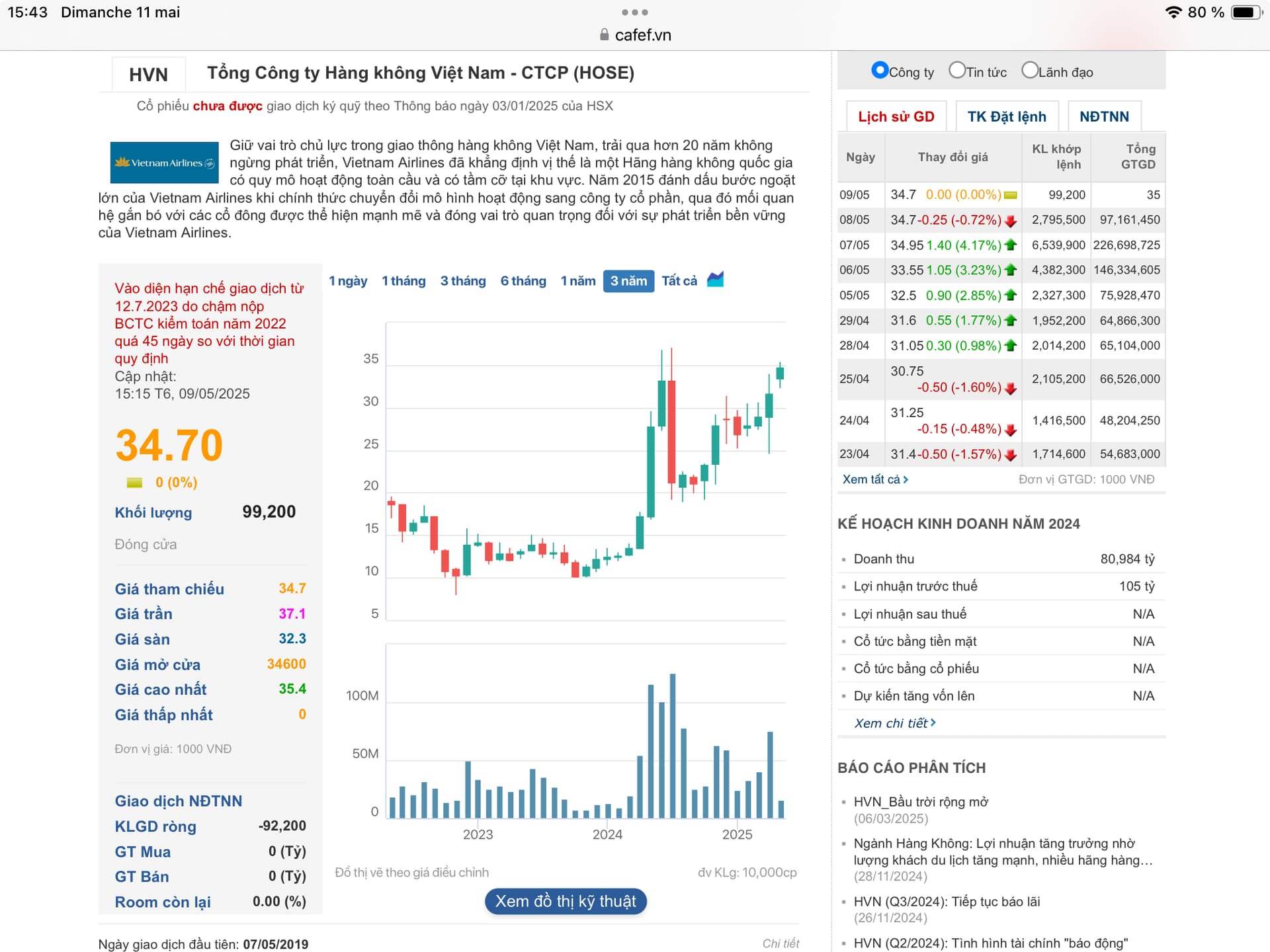Screen dimensions: 1270x952
Task: Click the red down arrow in the 08/05 row
Action: (x=1010, y=221)
